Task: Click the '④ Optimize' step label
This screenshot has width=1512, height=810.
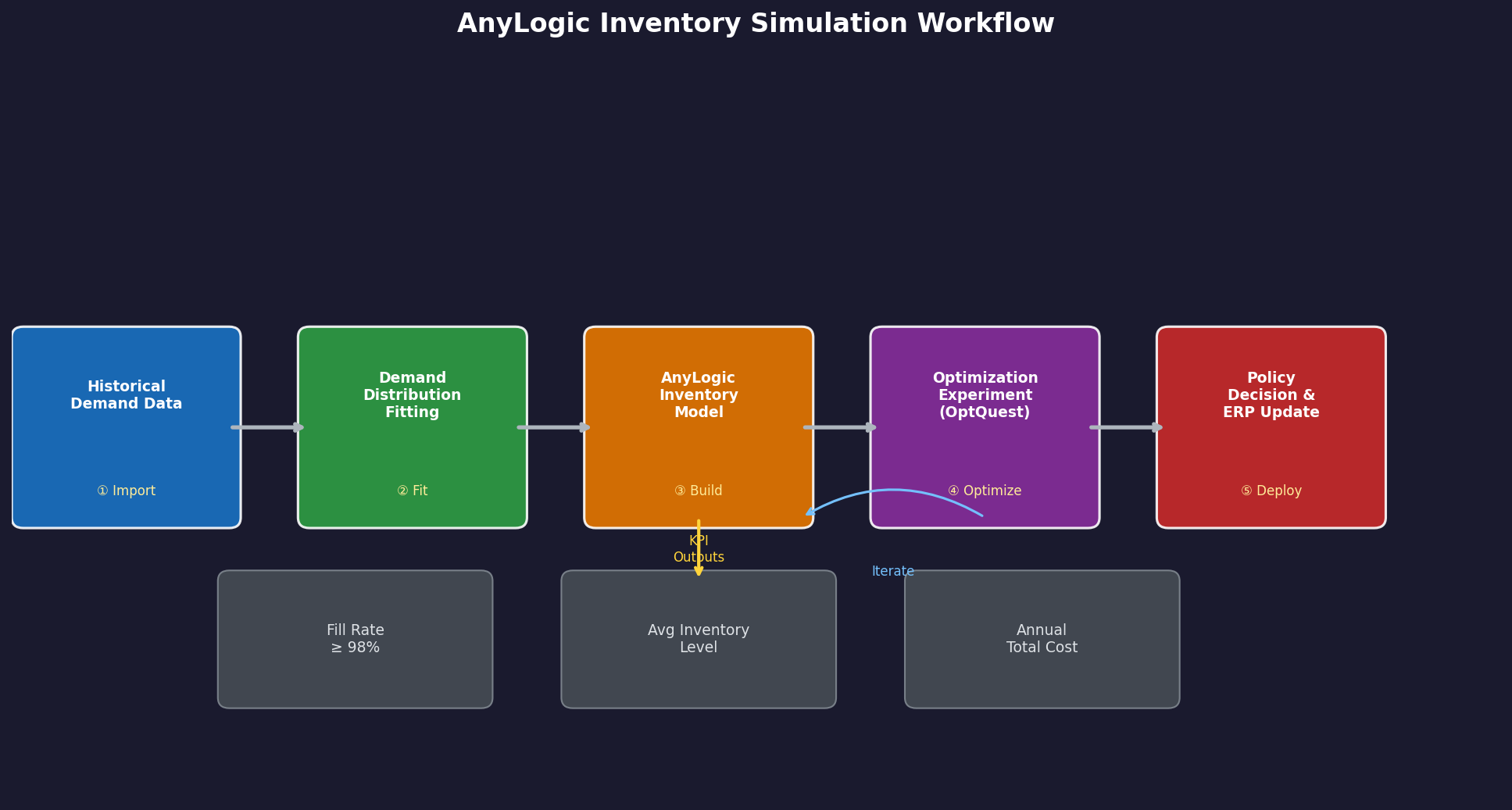Action: 985,491
